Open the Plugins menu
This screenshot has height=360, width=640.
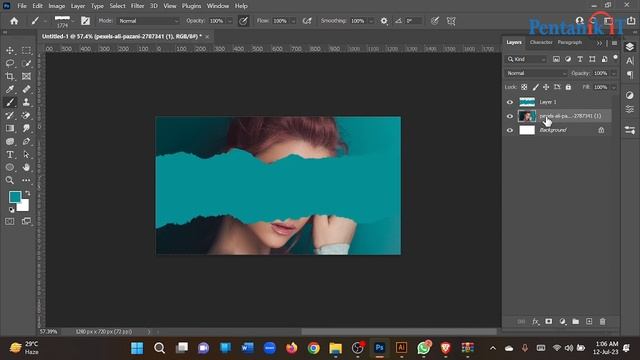point(191,6)
